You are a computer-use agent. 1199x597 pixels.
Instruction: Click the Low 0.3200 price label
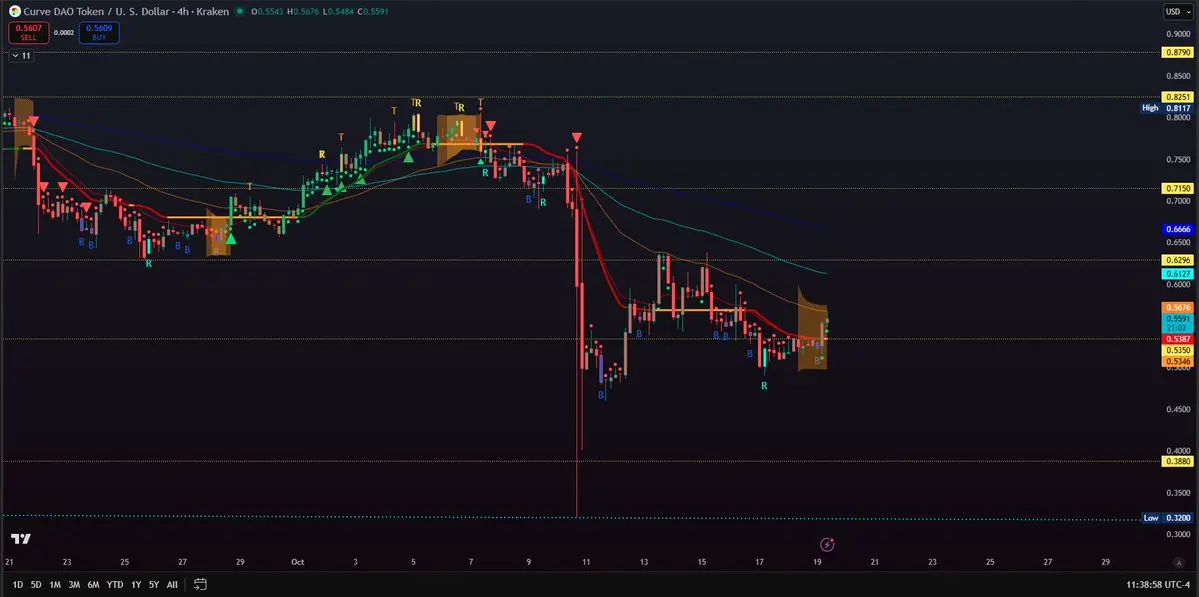pos(1165,518)
